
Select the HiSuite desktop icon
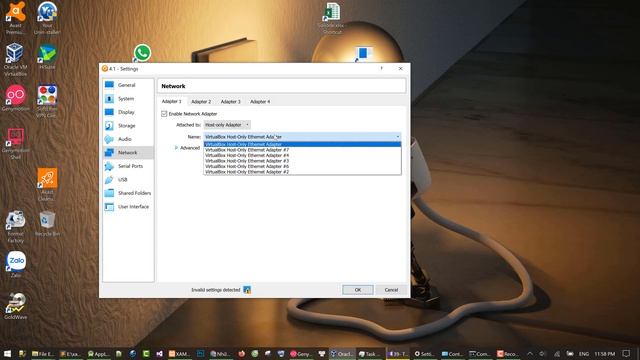pos(47,56)
